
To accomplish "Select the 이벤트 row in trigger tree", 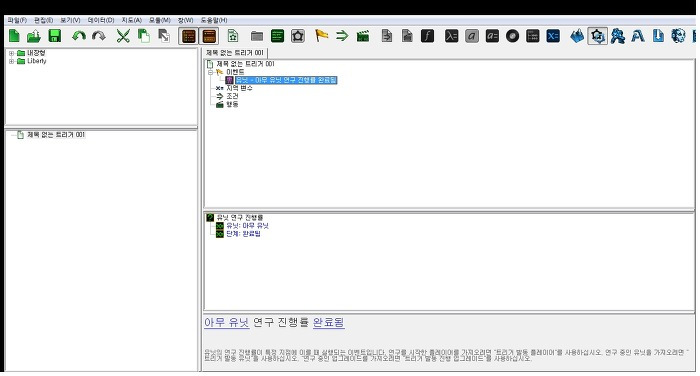I will coord(235,72).
